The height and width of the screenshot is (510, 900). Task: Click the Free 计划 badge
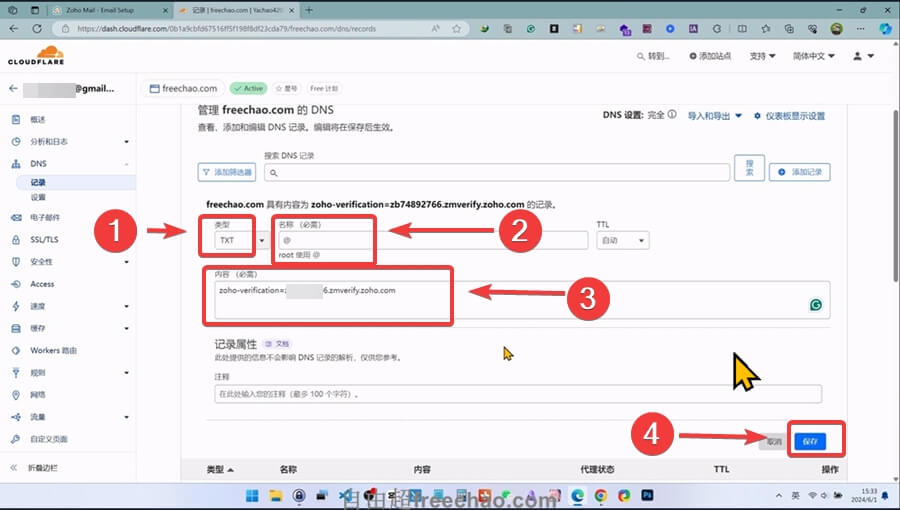[x=324, y=88]
